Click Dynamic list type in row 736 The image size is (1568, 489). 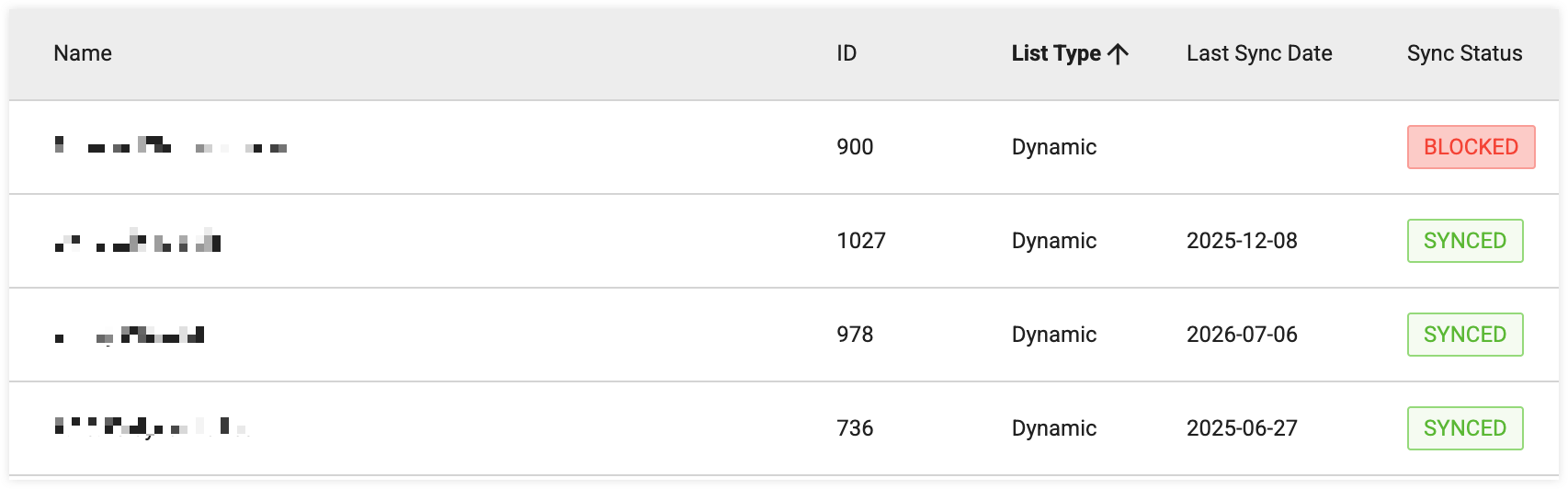point(1054,428)
